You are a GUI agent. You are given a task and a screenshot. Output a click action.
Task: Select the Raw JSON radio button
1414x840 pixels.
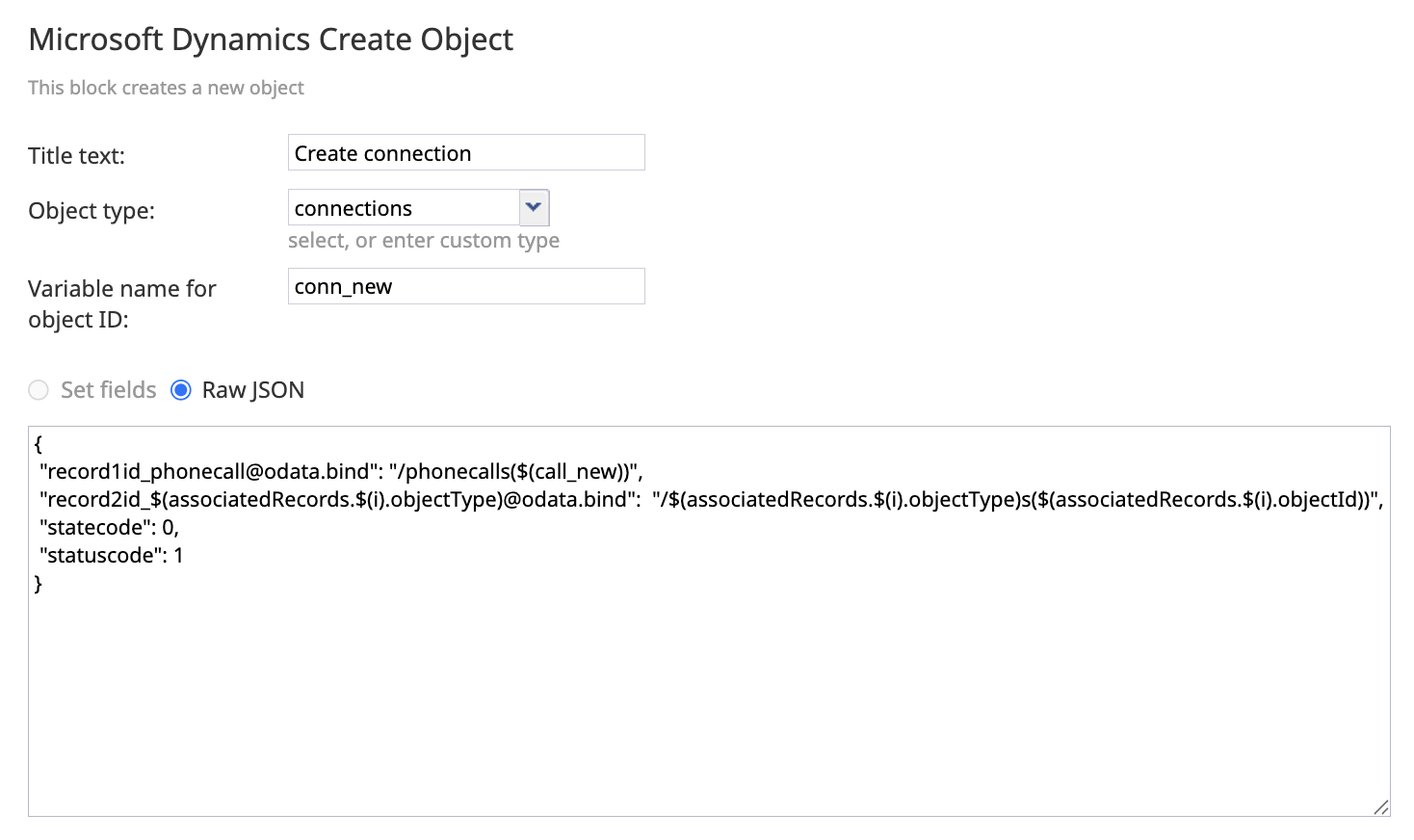point(180,389)
